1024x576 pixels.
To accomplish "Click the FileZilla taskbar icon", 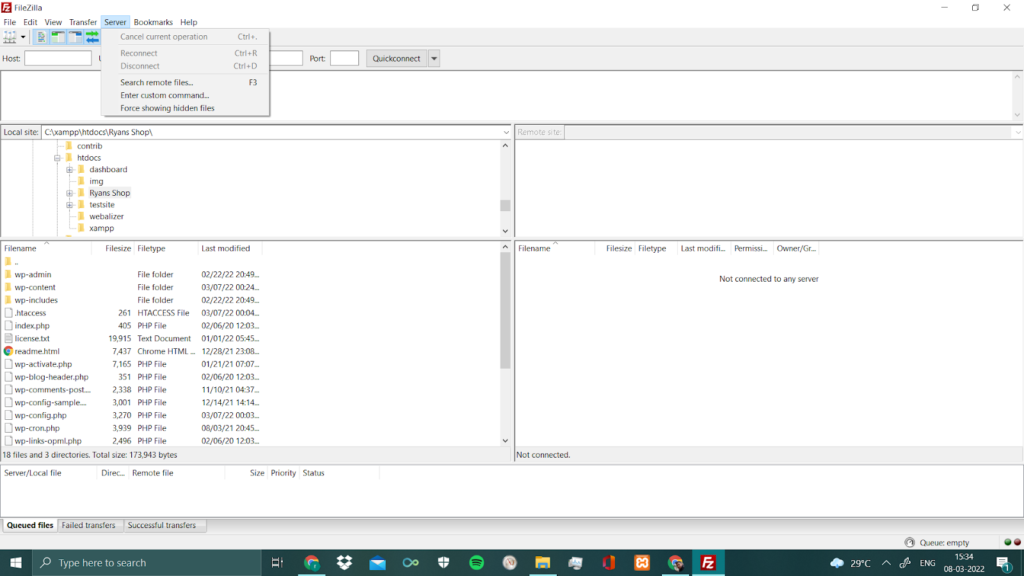I will [708, 563].
